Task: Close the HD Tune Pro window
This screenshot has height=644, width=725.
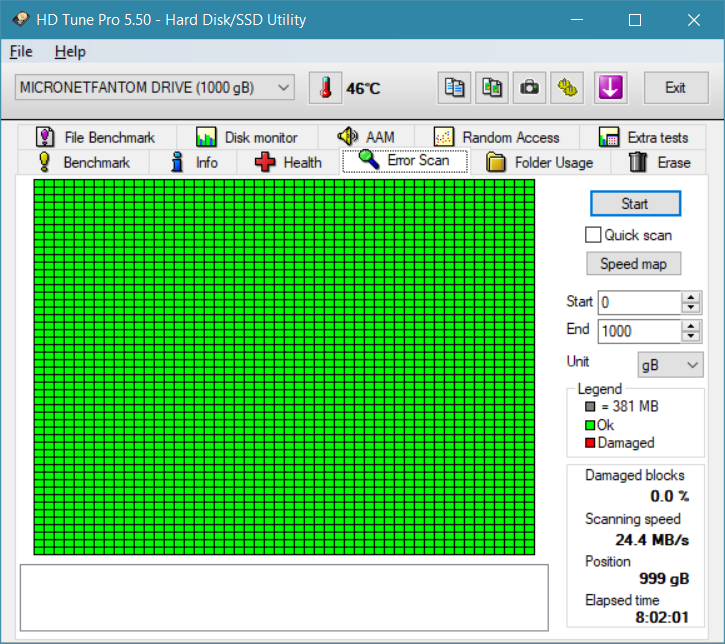Action: (x=694, y=20)
